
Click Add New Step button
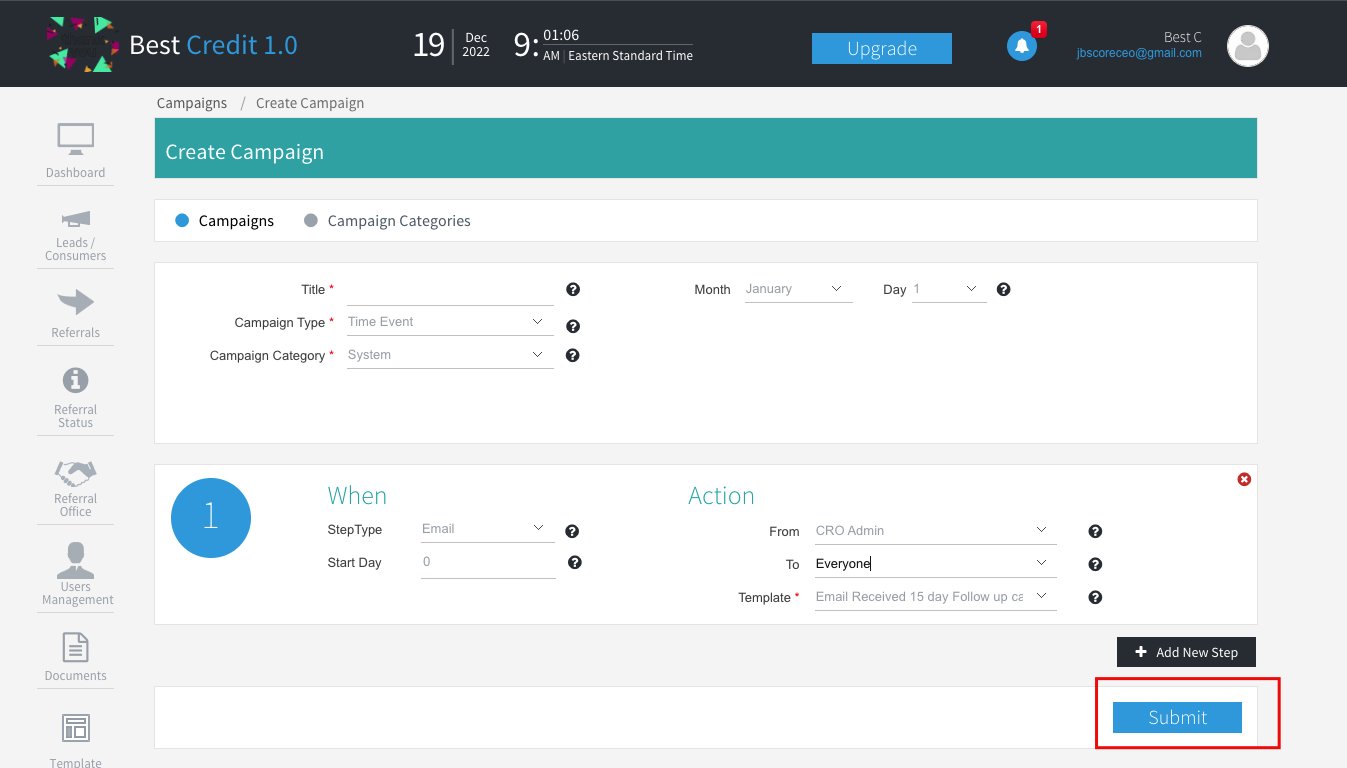1186,652
